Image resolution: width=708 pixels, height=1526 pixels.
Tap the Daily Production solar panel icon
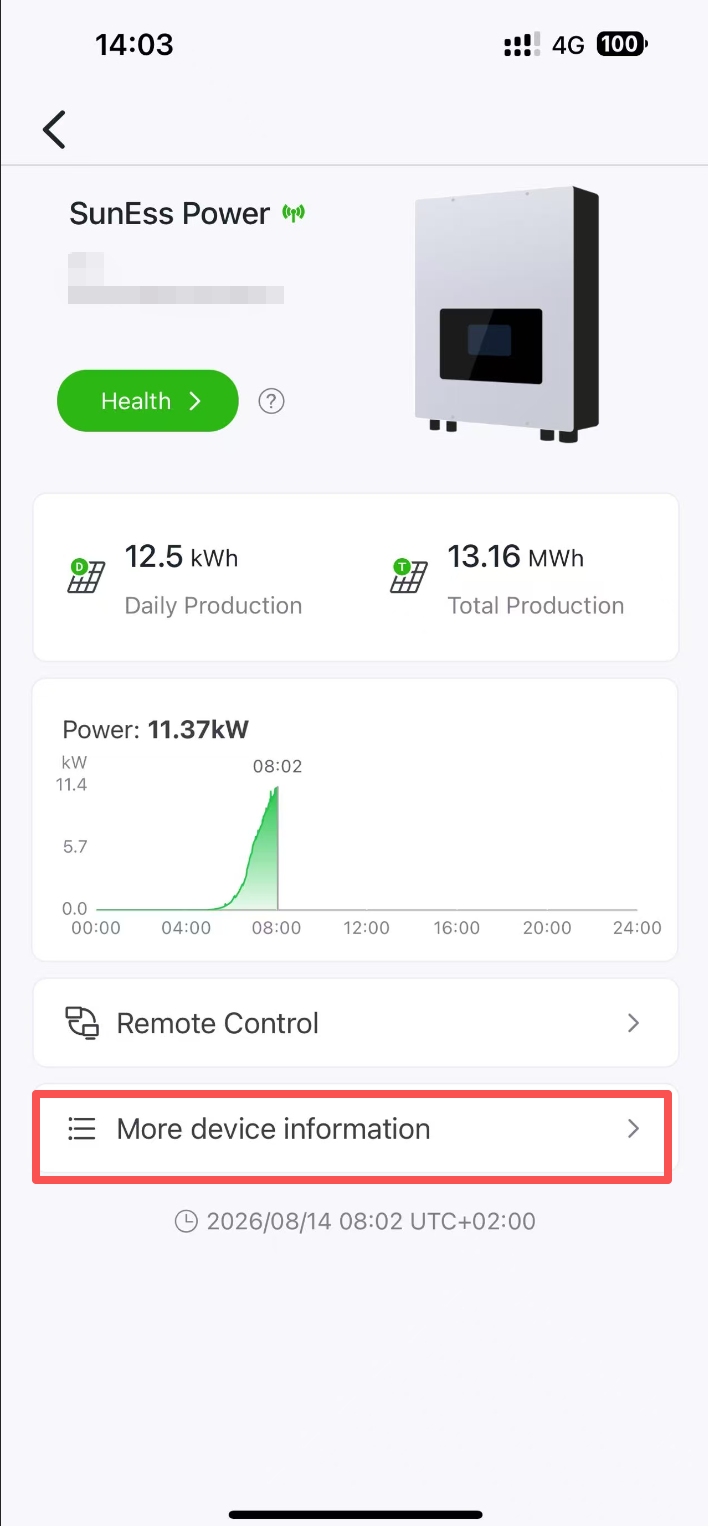[86, 576]
